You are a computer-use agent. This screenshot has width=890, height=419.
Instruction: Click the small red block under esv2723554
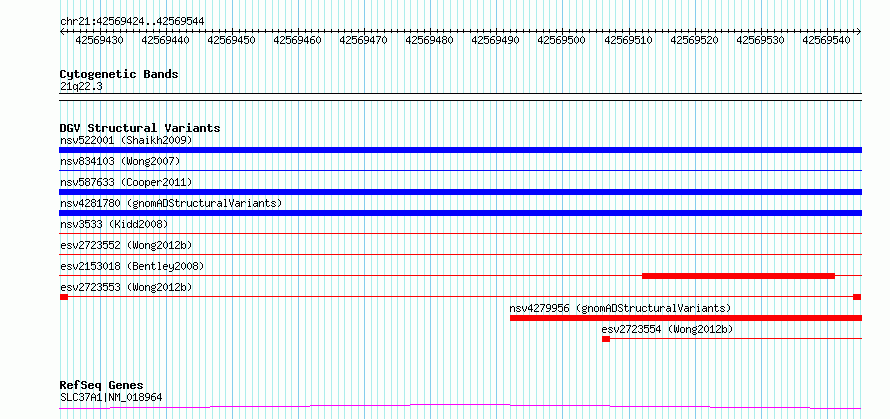click(606, 339)
